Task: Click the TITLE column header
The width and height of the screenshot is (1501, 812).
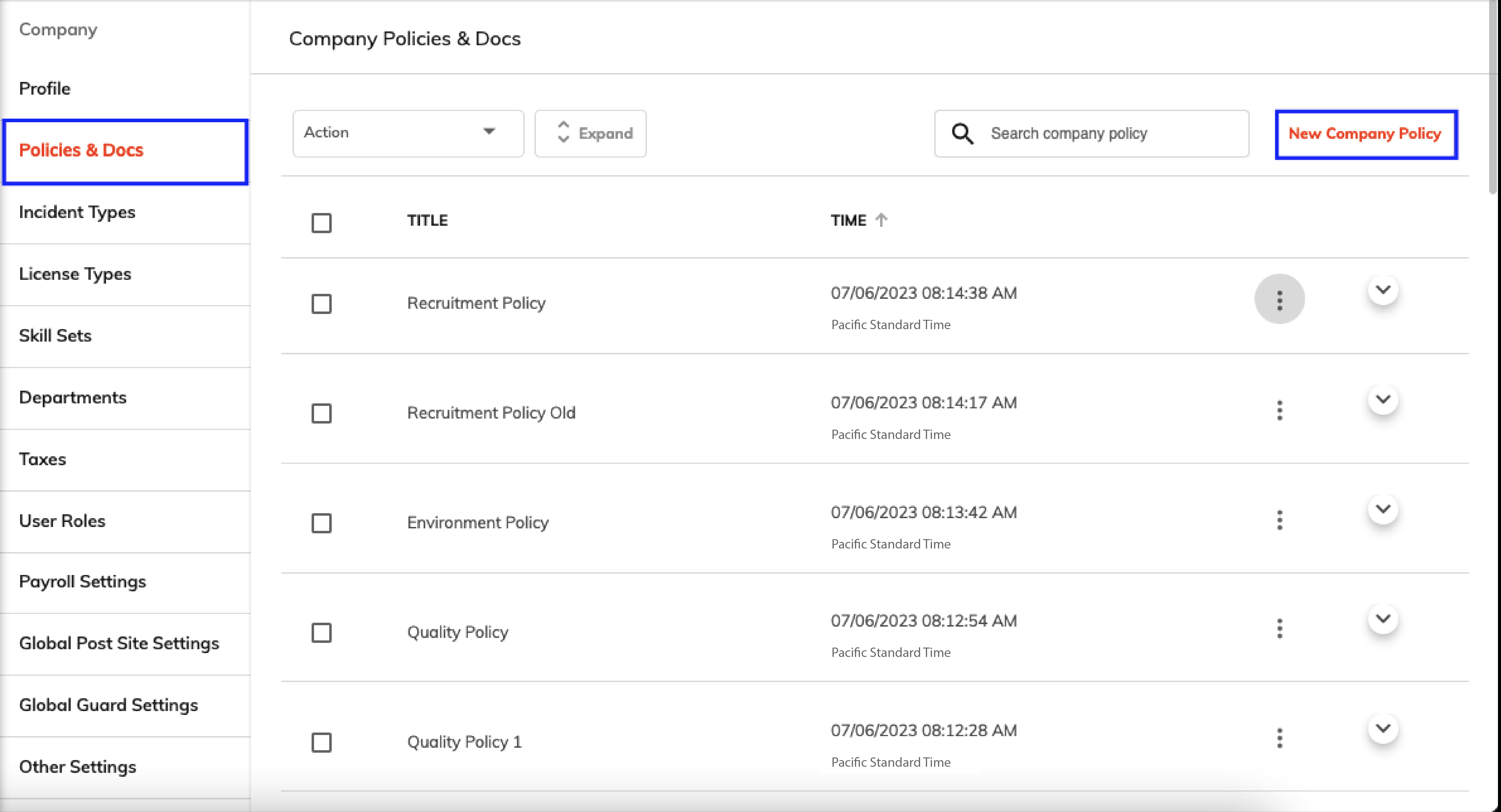Action: 427,220
